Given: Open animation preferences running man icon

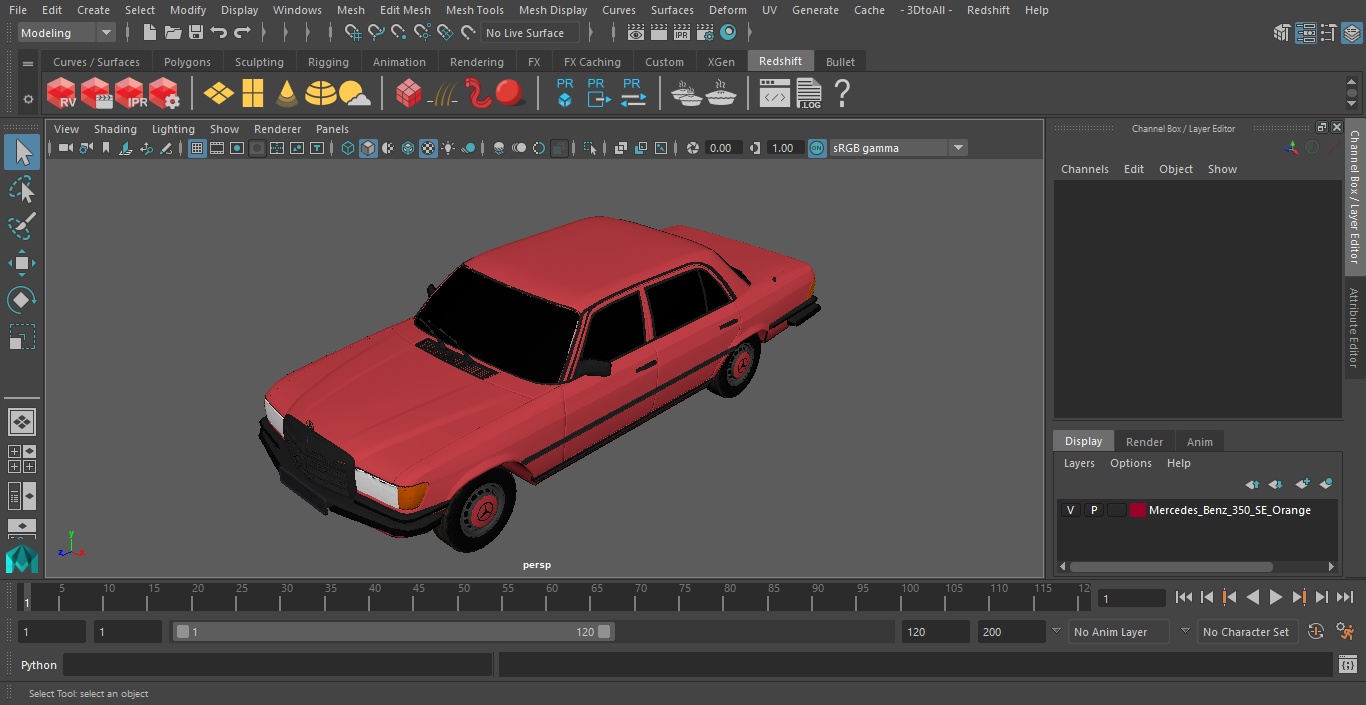Looking at the screenshot, I should (1345, 632).
